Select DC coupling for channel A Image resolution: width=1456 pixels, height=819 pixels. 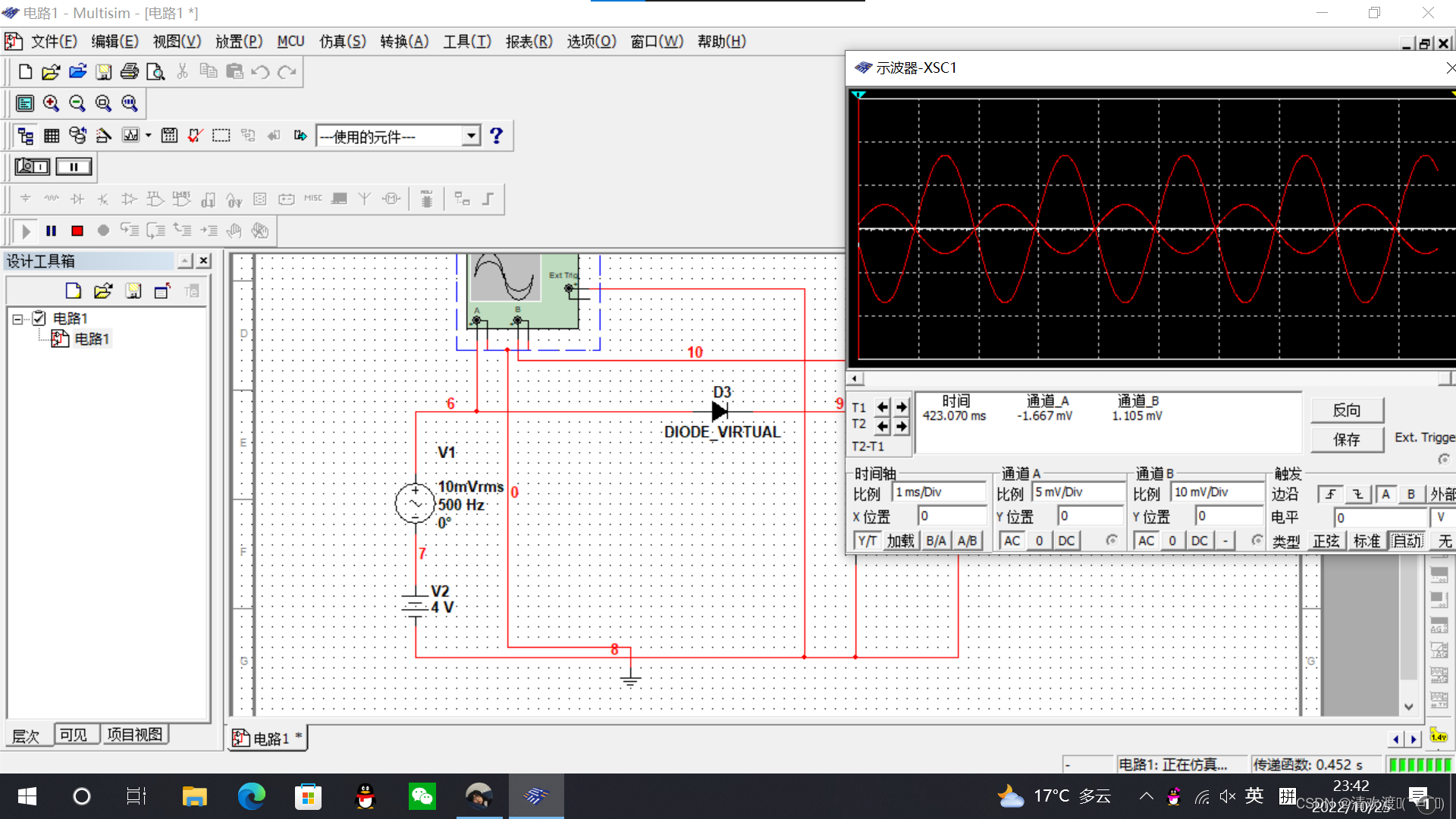[x=1066, y=541]
